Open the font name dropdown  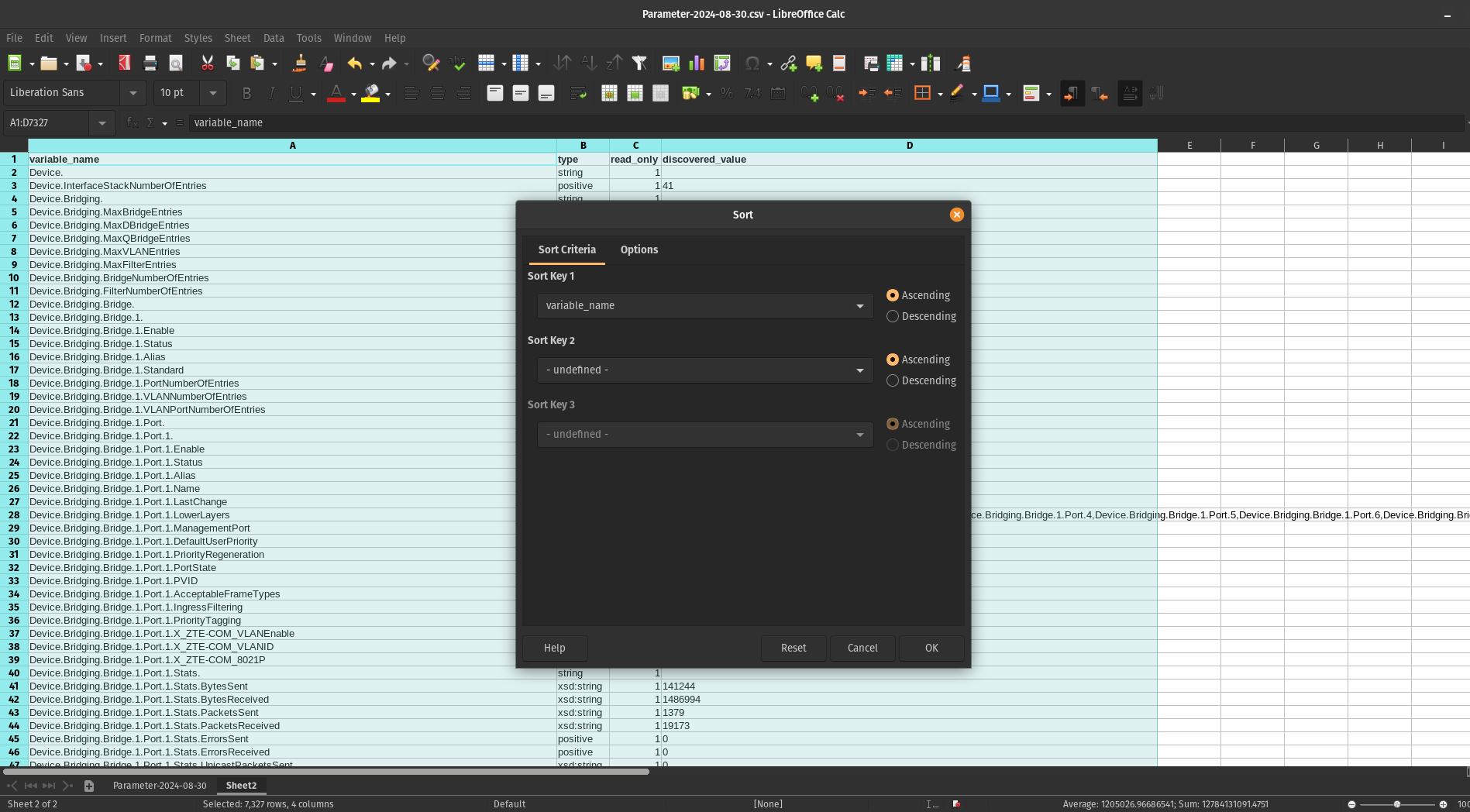pyautogui.click(x=133, y=92)
